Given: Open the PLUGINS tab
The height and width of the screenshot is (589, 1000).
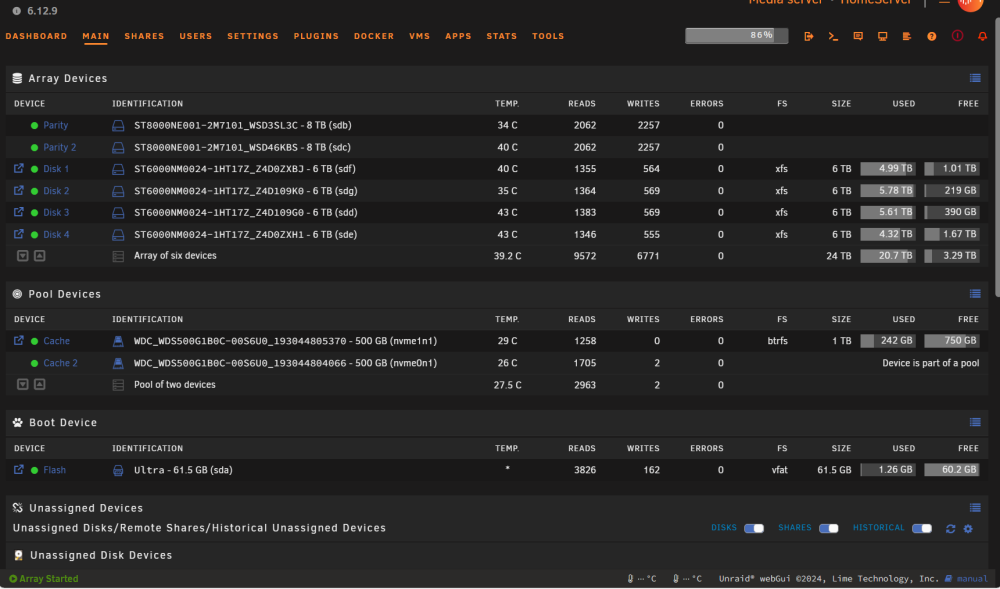Looking at the screenshot, I should [316, 36].
